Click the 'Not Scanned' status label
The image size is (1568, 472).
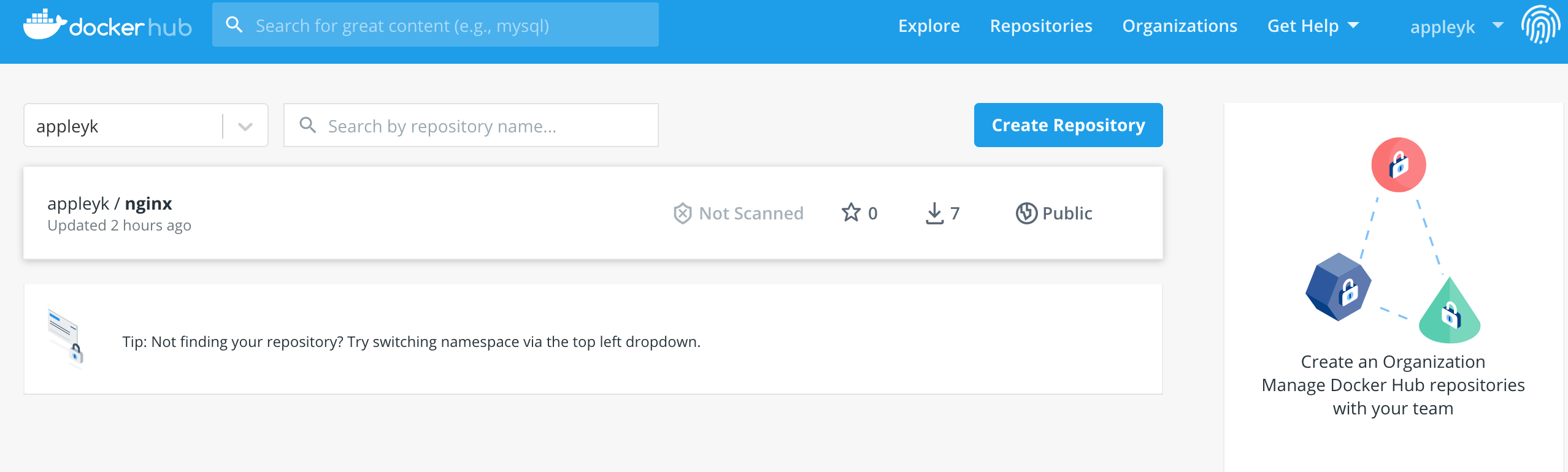point(751,213)
